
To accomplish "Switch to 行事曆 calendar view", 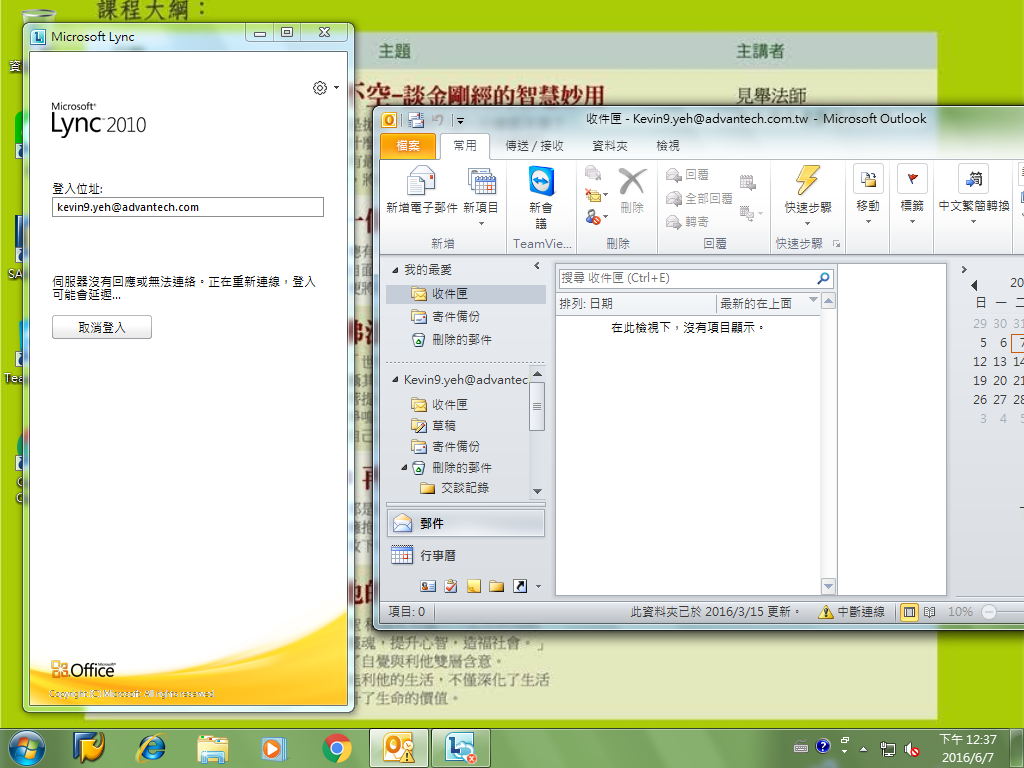I will click(x=466, y=555).
